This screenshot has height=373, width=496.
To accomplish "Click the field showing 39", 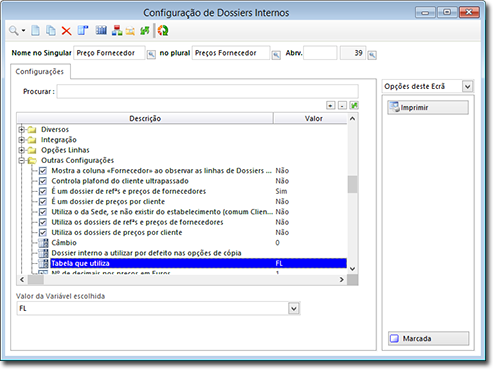I will [x=353, y=53].
